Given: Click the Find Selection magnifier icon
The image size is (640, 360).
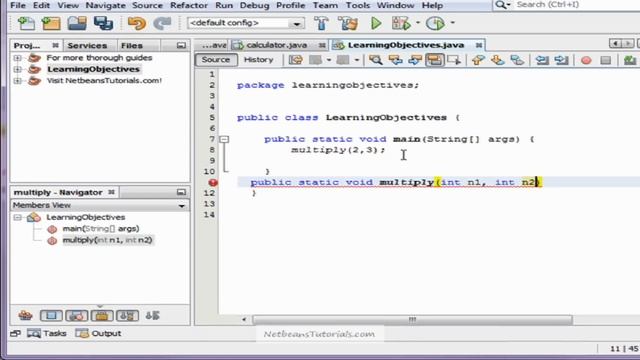Looking at the screenshot, I should tap(376, 60).
